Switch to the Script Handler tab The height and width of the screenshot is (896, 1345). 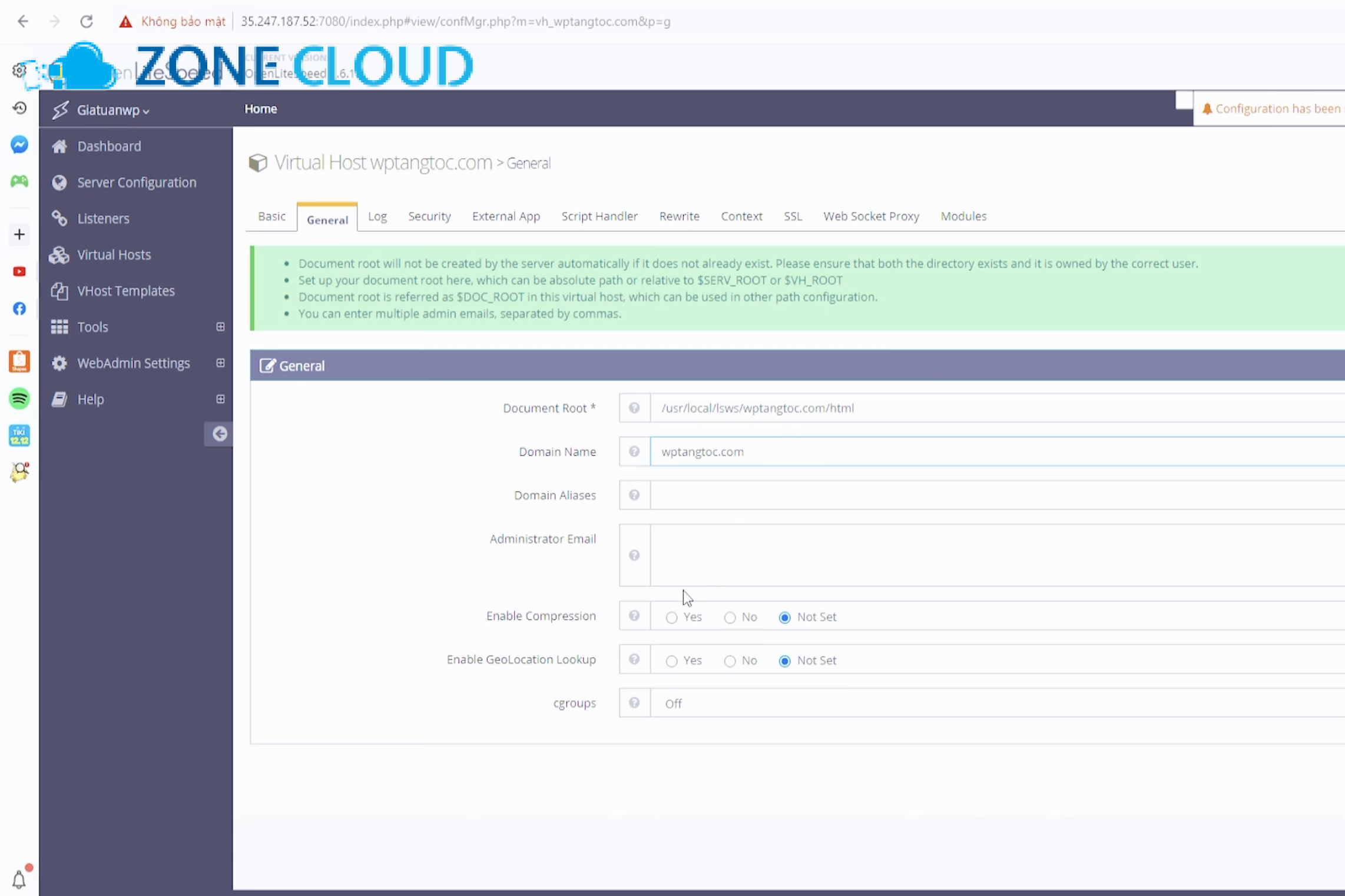click(599, 217)
